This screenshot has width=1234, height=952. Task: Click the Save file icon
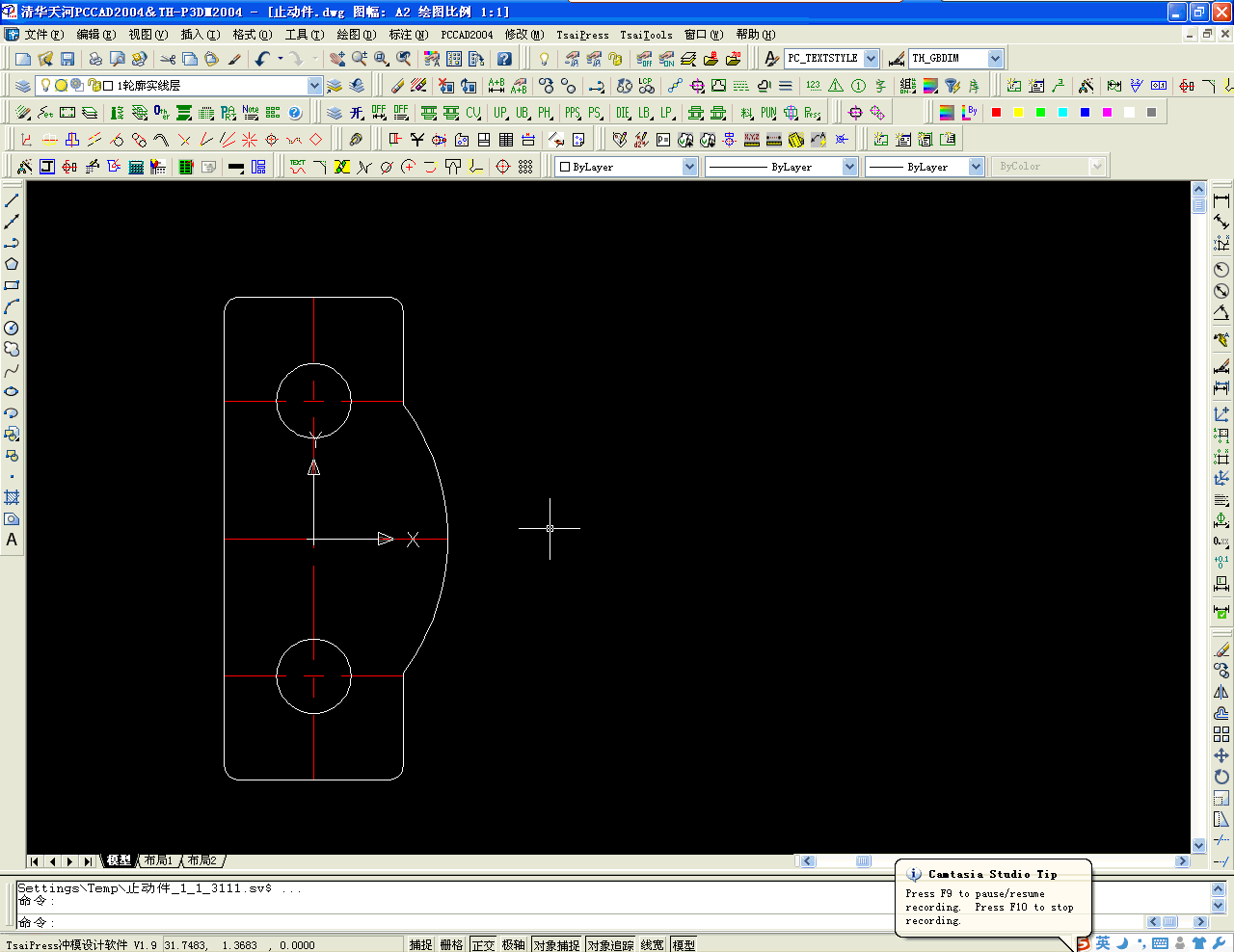tap(67, 59)
